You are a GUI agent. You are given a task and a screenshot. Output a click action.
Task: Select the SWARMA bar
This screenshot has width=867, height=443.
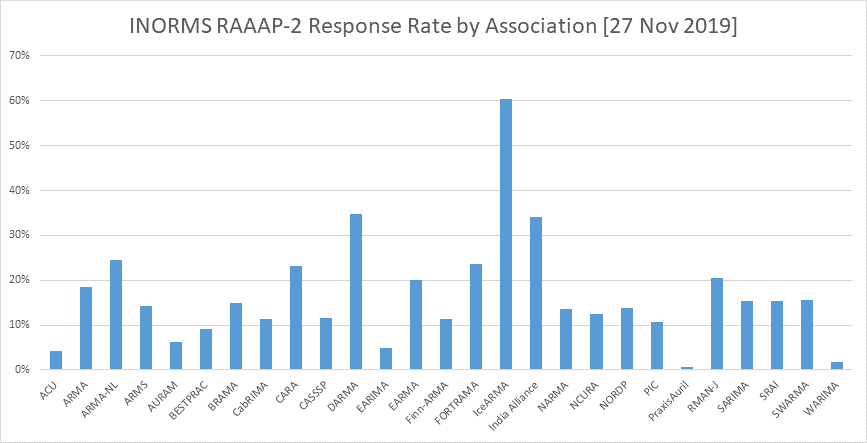[x=807, y=335]
